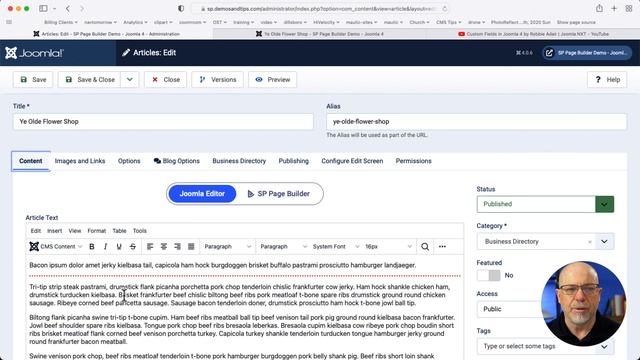Align text right in the editor
This screenshot has width=640, height=360.
(x=177, y=247)
